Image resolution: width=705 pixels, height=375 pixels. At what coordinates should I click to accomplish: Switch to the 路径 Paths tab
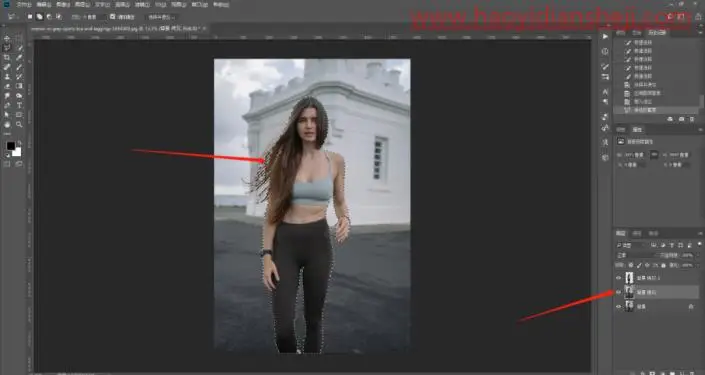coord(653,233)
